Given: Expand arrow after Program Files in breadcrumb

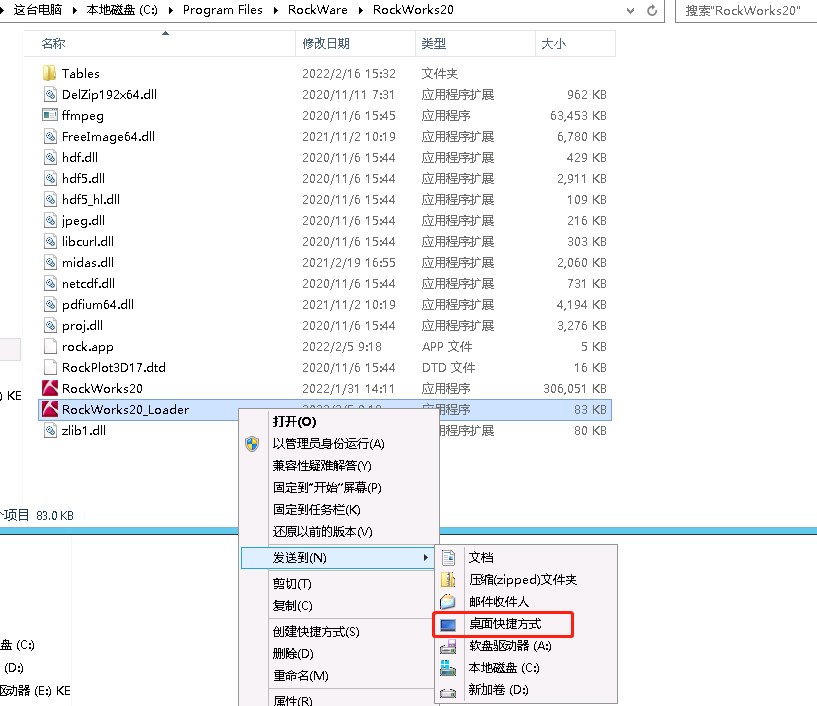Looking at the screenshot, I should [276, 10].
